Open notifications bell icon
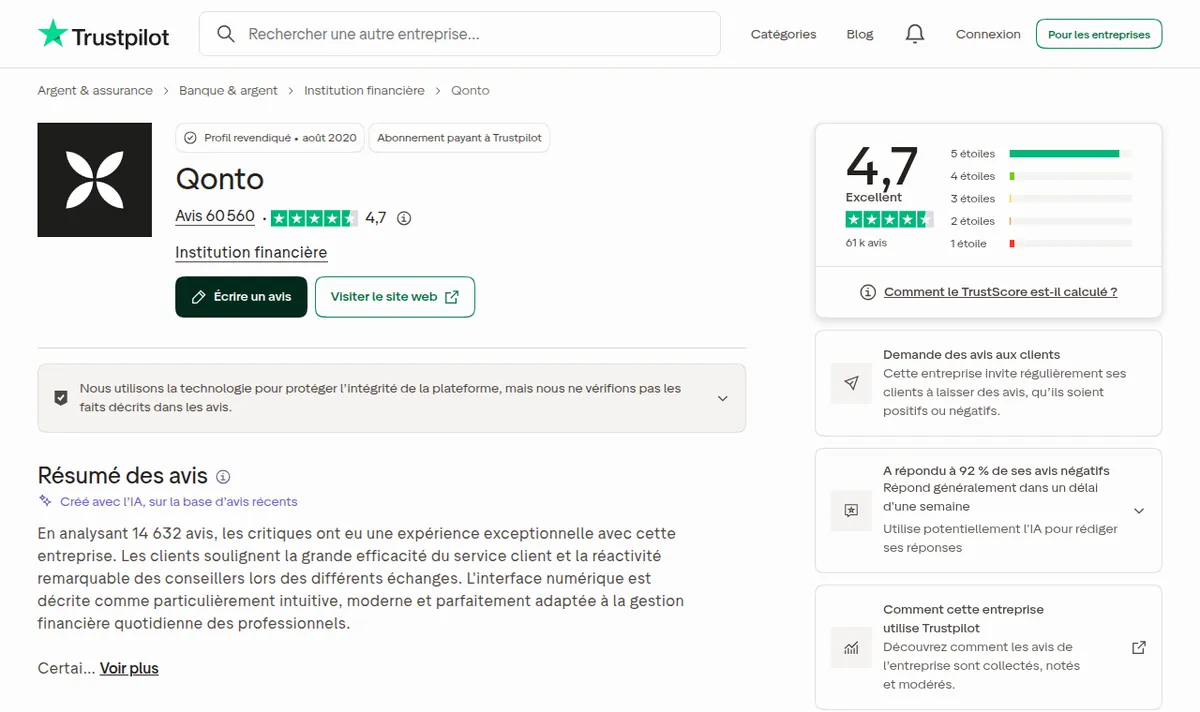1200x712 pixels. [x=914, y=34]
